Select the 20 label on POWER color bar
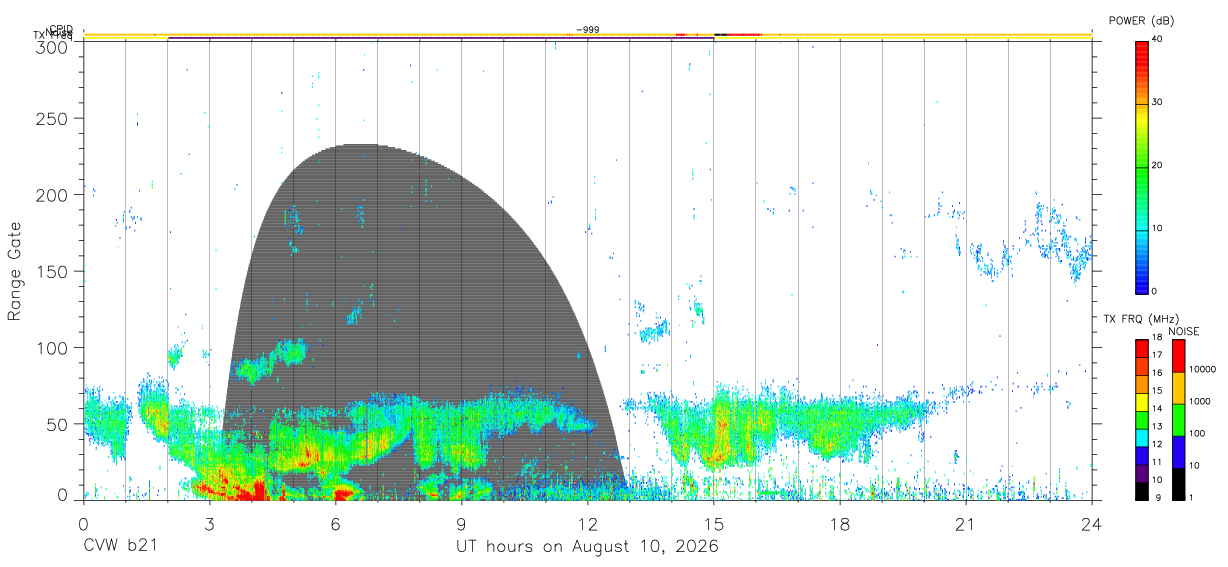The width and height of the screenshot is (1228, 567). [x=1158, y=165]
